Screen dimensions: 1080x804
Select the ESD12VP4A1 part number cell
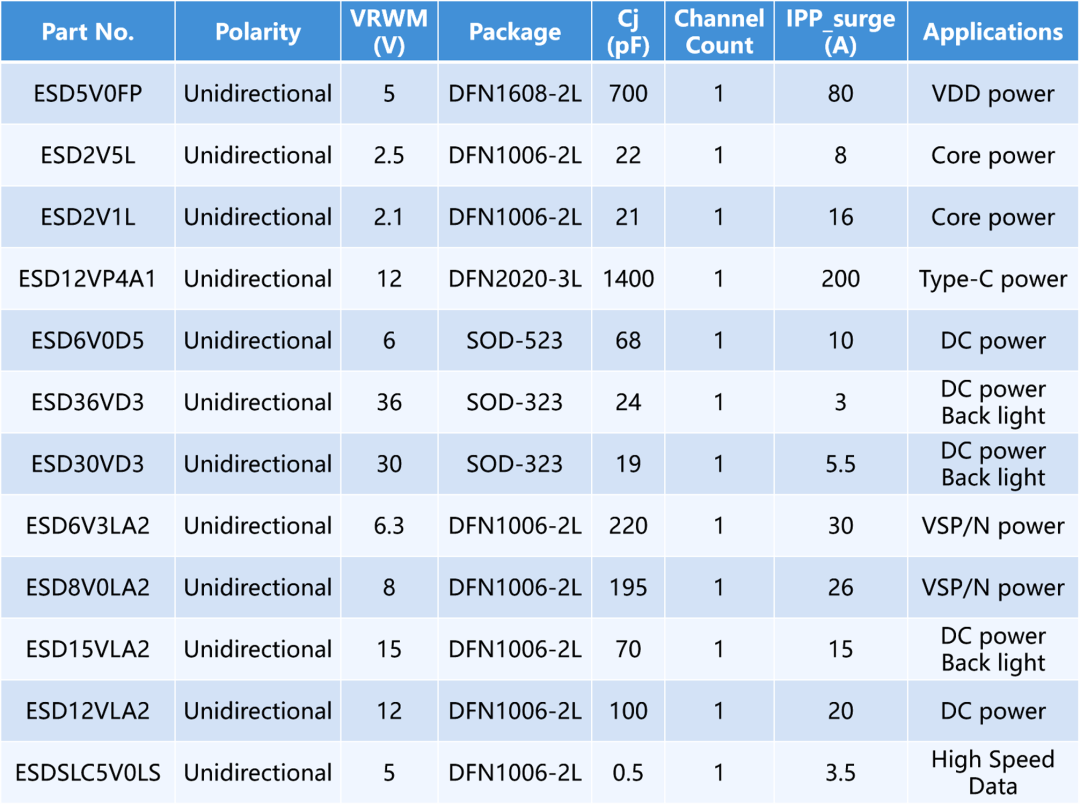pyautogui.click(x=88, y=279)
